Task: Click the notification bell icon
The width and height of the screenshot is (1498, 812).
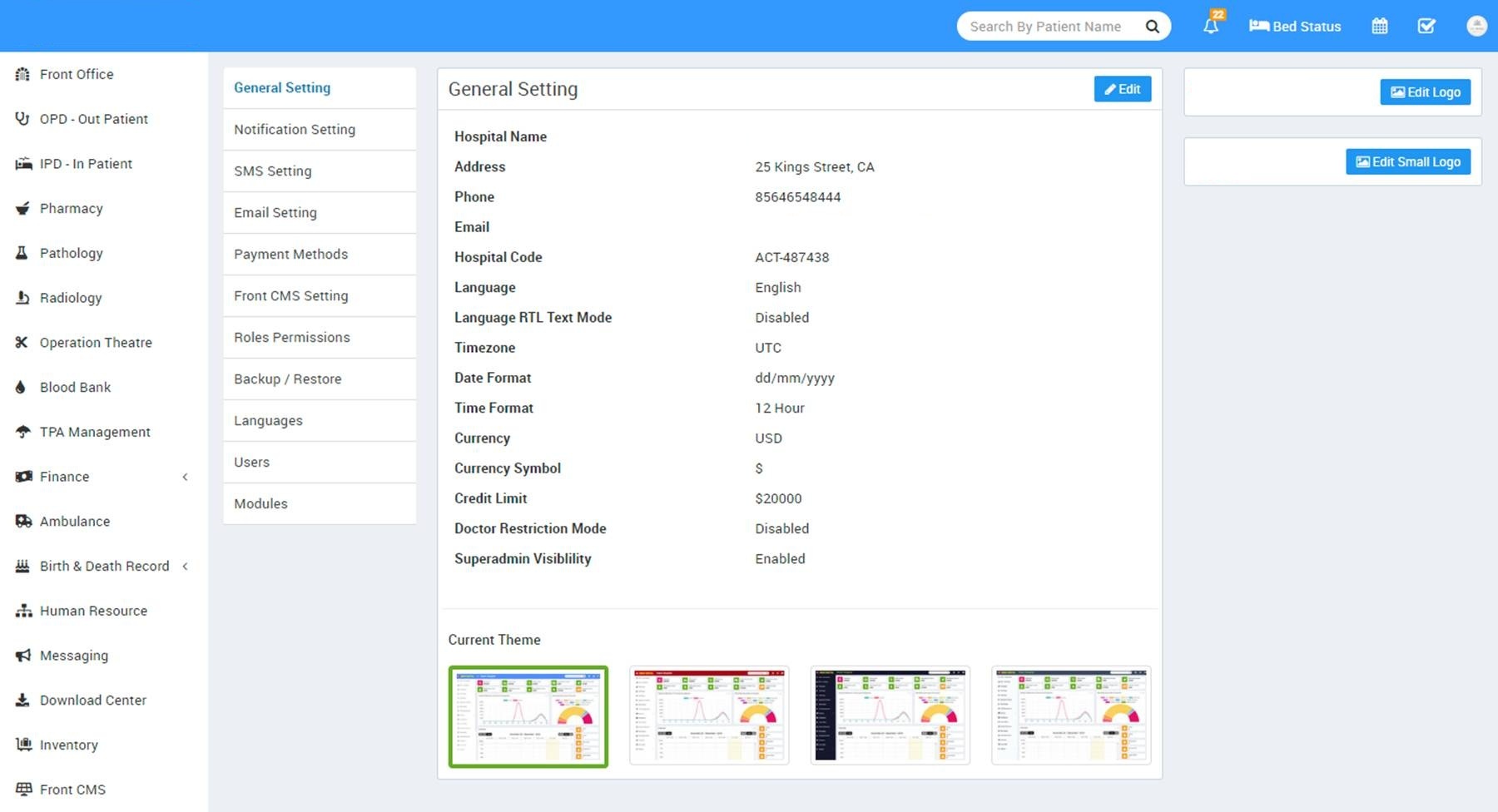Action: pos(1211,27)
